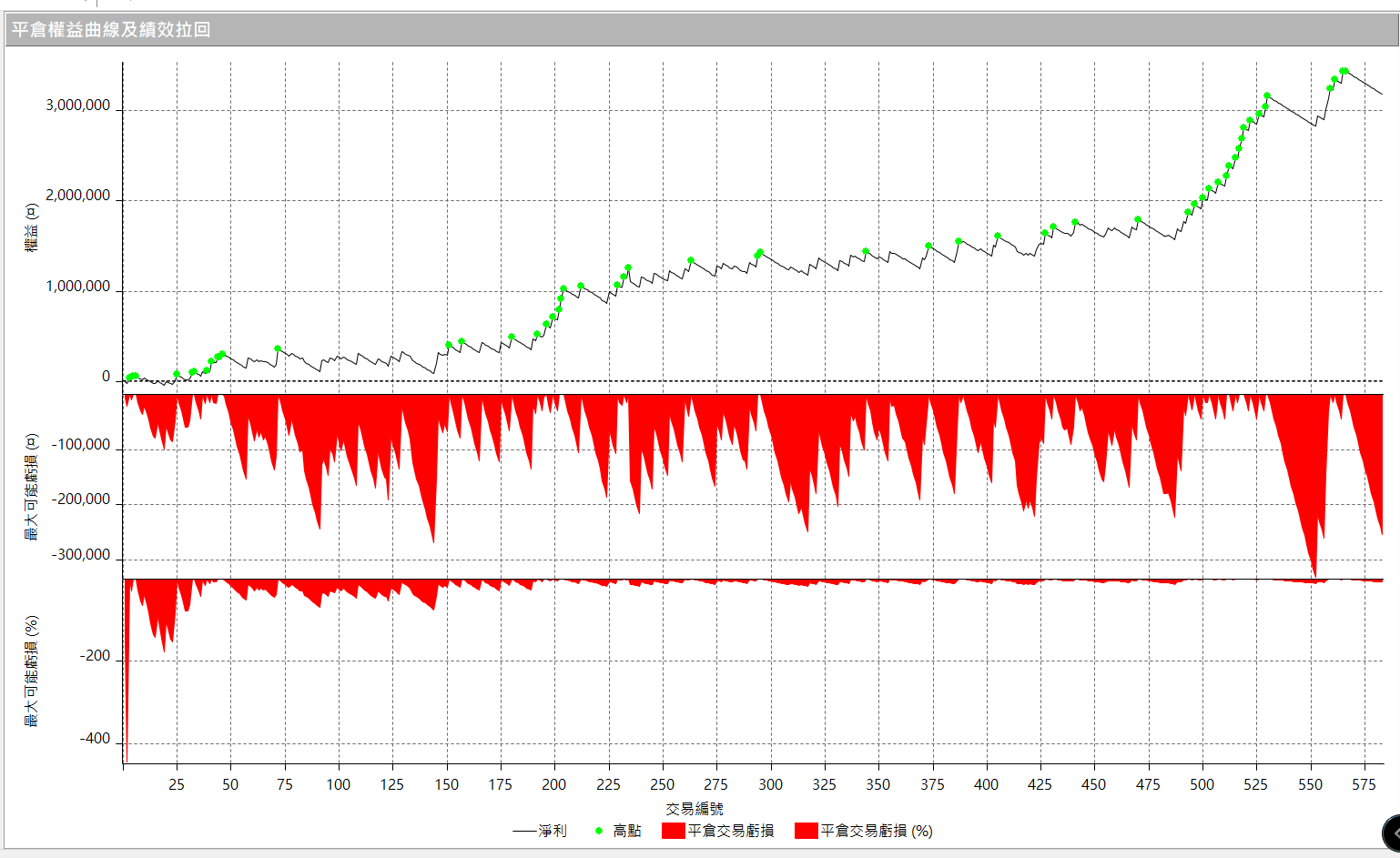The height and width of the screenshot is (858, 1400).
Task: Click the green 高點 legend dot
Action: pyautogui.click(x=599, y=831)
